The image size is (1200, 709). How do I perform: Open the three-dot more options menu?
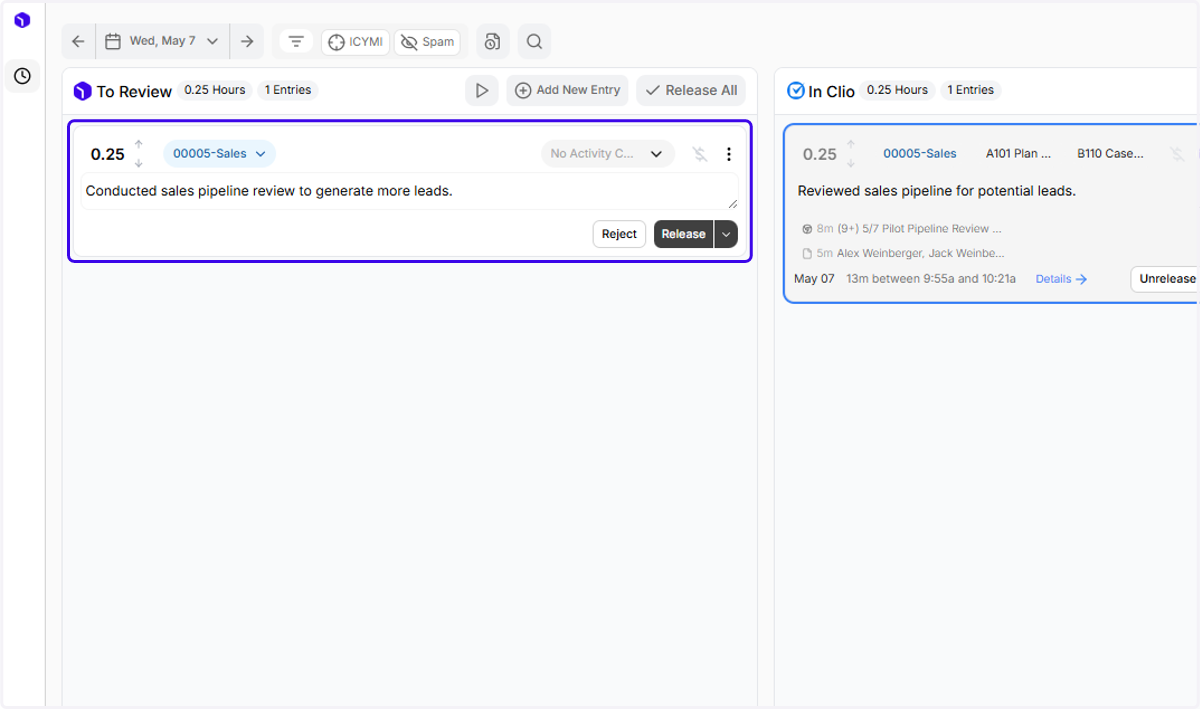(729, 154)
